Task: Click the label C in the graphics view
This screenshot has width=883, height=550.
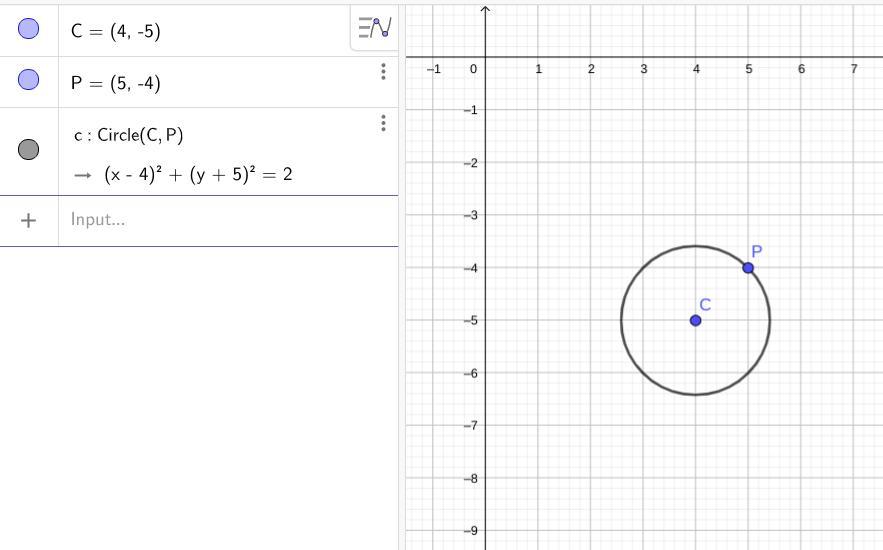Action: point(705,305)
